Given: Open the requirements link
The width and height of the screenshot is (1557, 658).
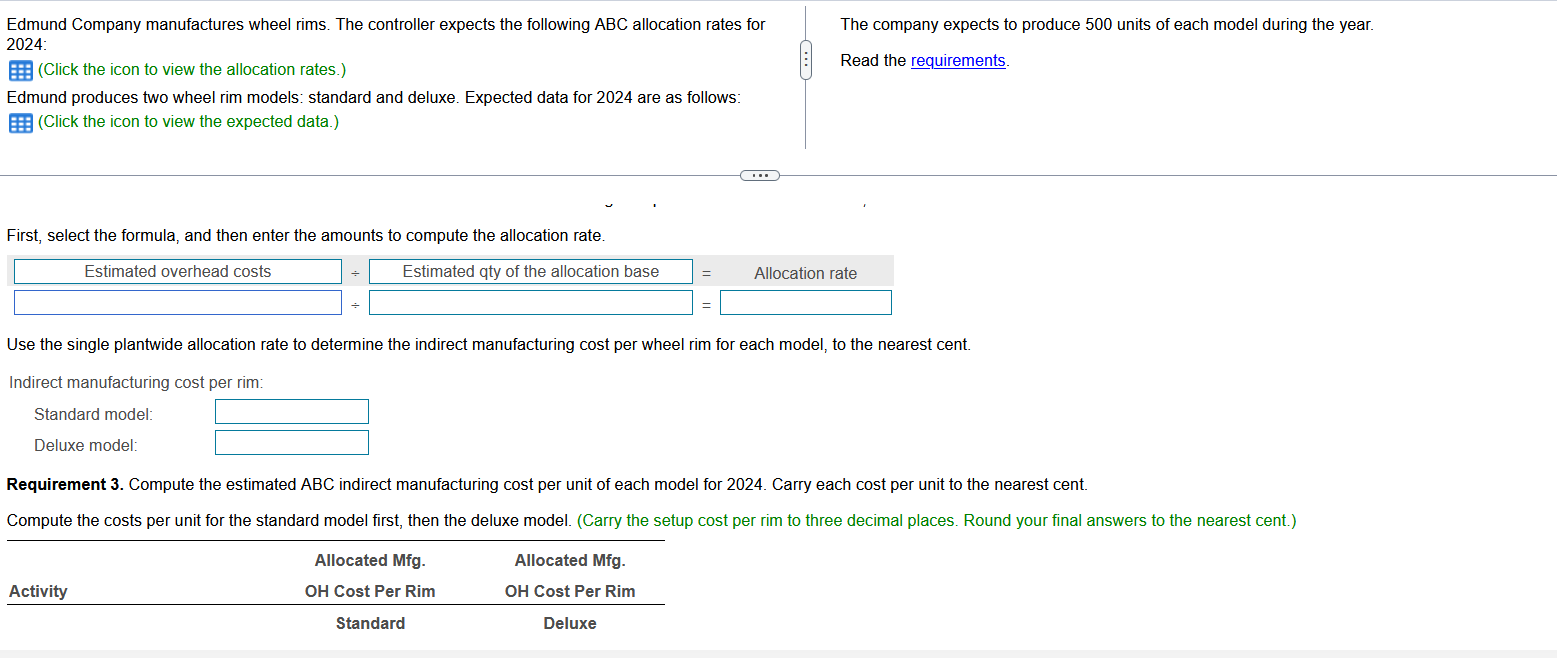Looking at the screenshot, I should coord(957,61).
